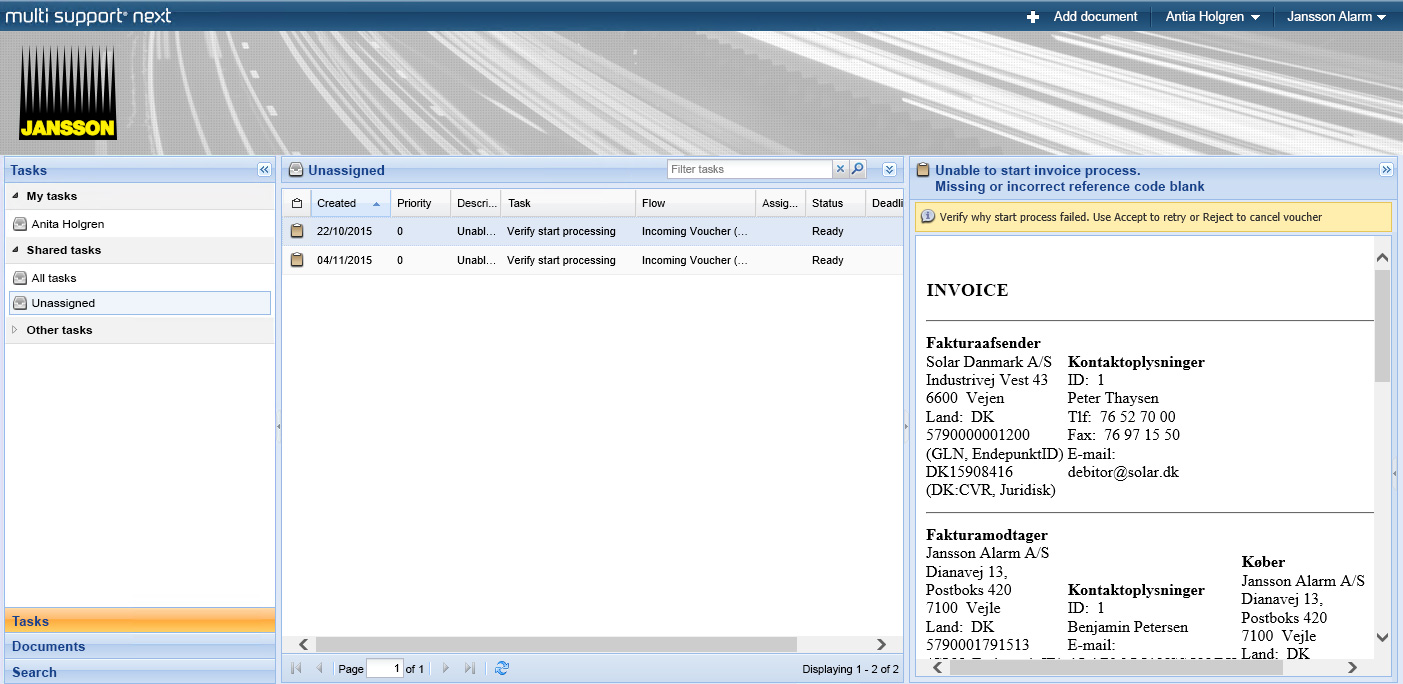1403x684 pixels.
Task: Click the Solar Danmark A/S sender name
Action: click(x=989, y=362)
